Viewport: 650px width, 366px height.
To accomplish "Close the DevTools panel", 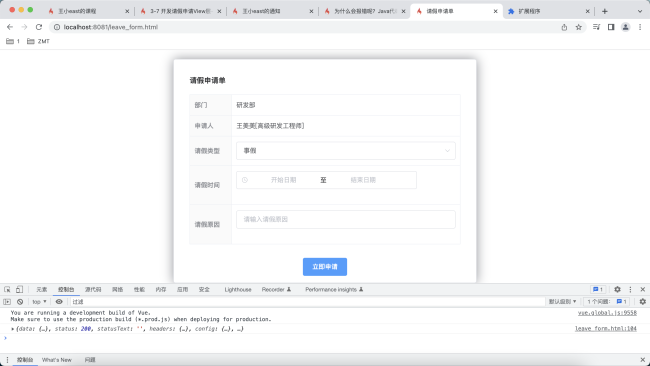I will coord(643,289).
